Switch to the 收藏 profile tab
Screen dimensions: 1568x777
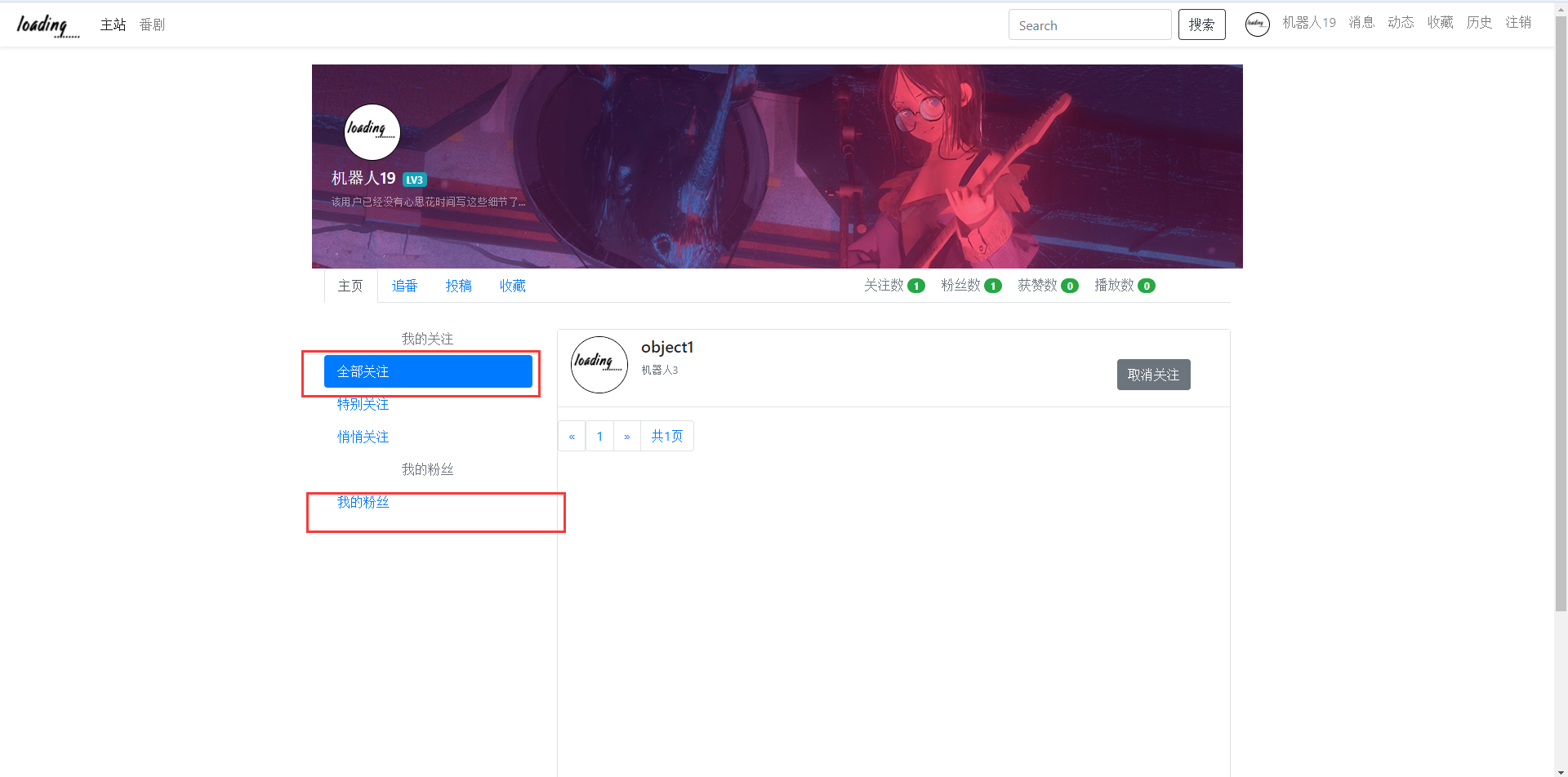point(512,286)
